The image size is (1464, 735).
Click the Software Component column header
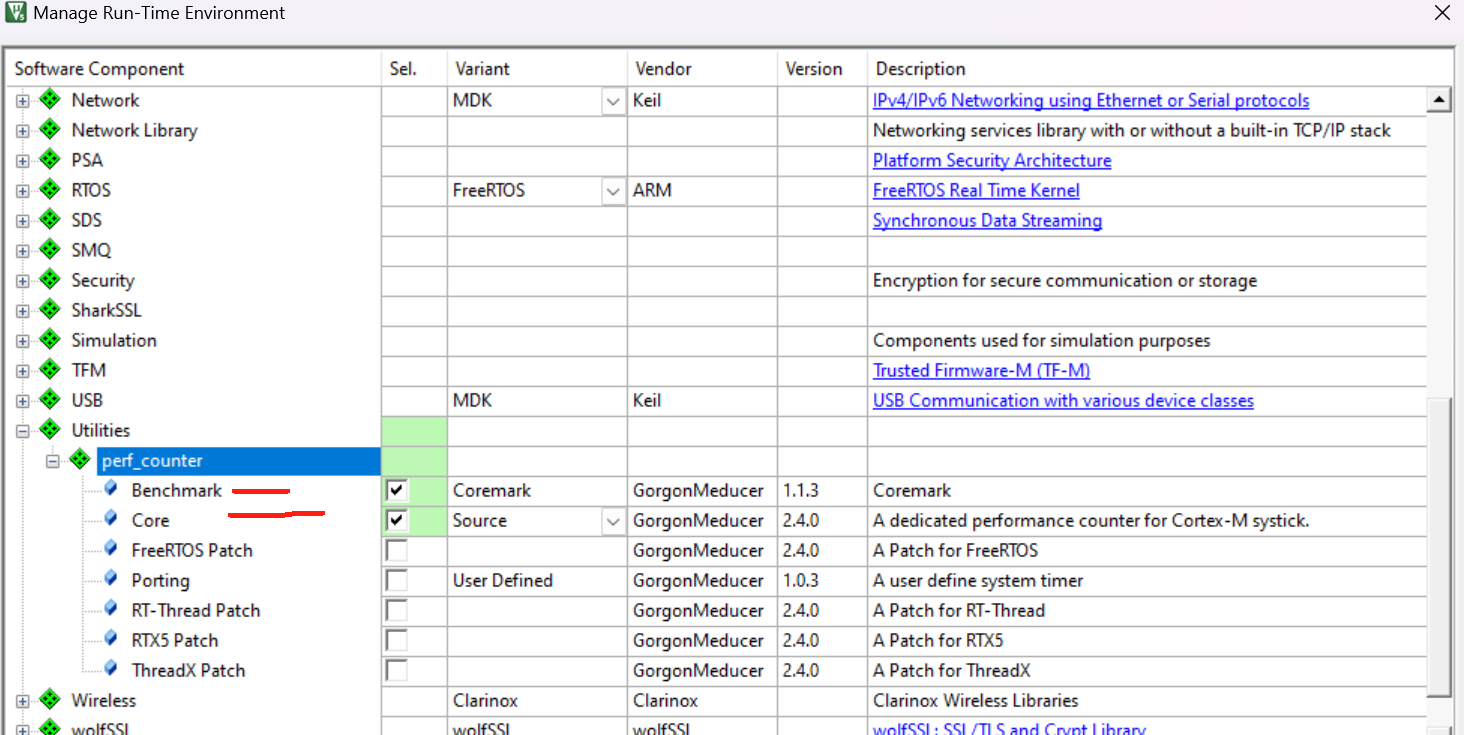click(193, 69)
